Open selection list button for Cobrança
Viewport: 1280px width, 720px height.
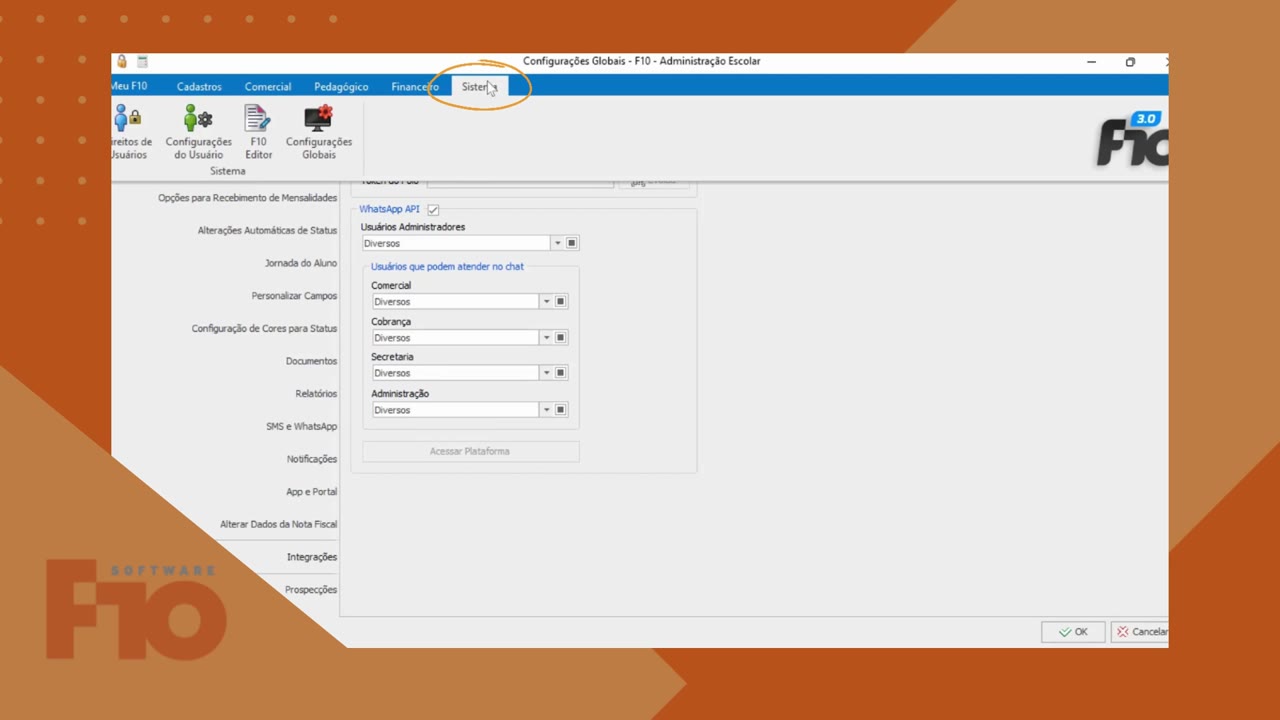[x=560, y=337]
